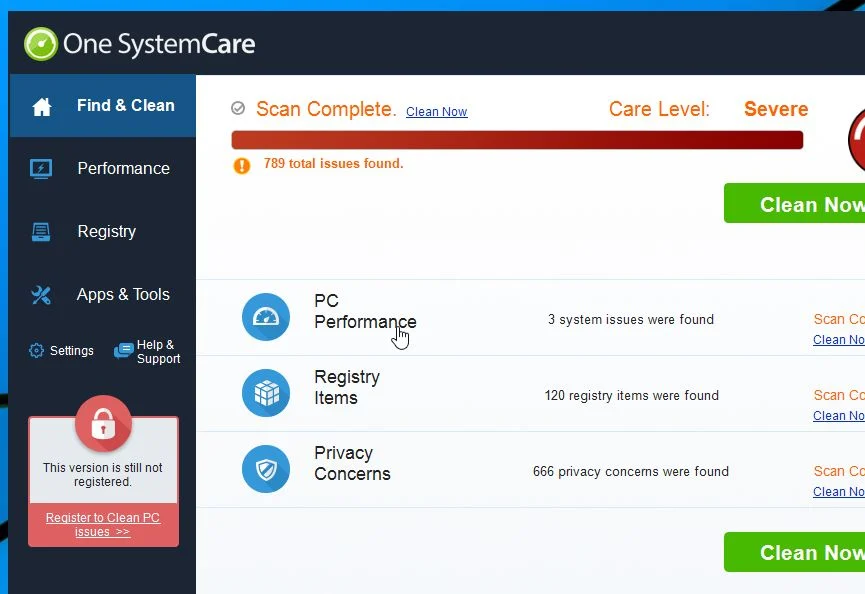Click the scan complete checkmark icon
This screenshot has height=594, width=865.
238,108
